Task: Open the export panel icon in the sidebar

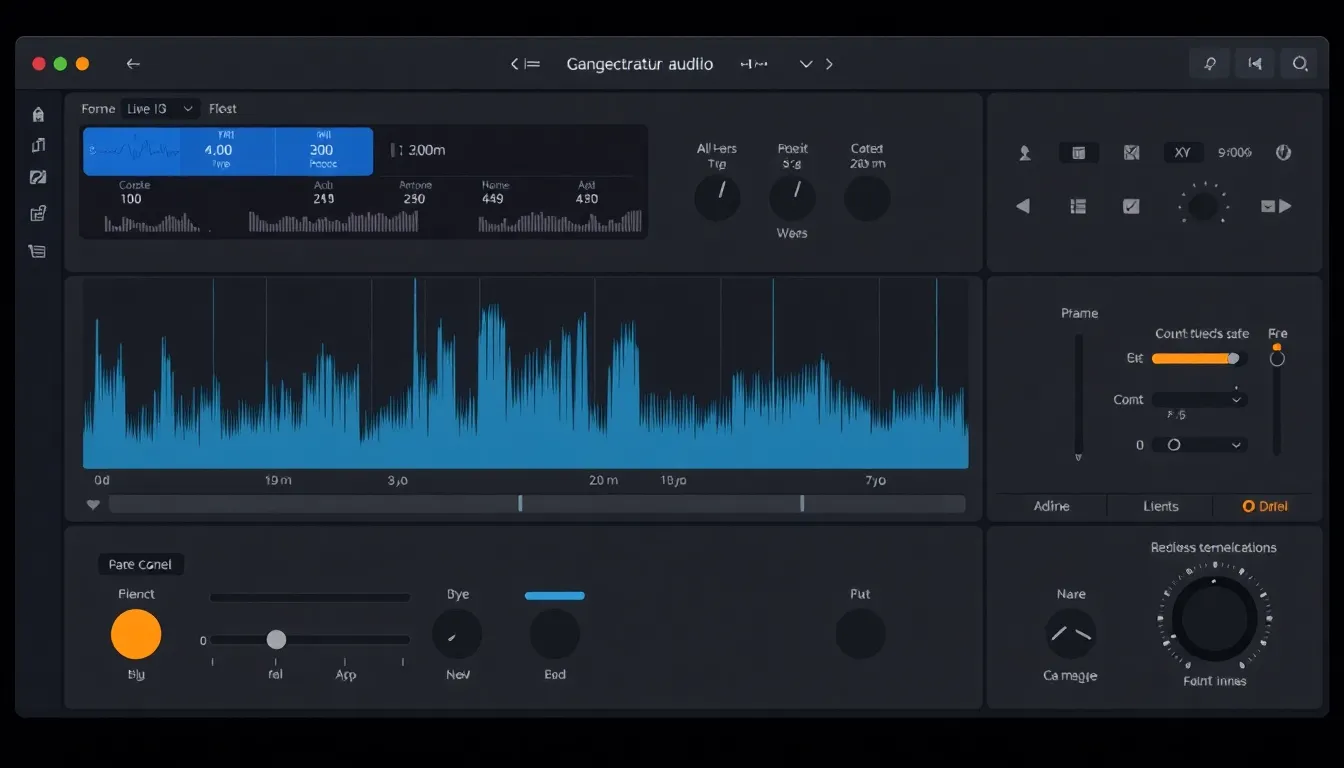Action: point(37,213)
